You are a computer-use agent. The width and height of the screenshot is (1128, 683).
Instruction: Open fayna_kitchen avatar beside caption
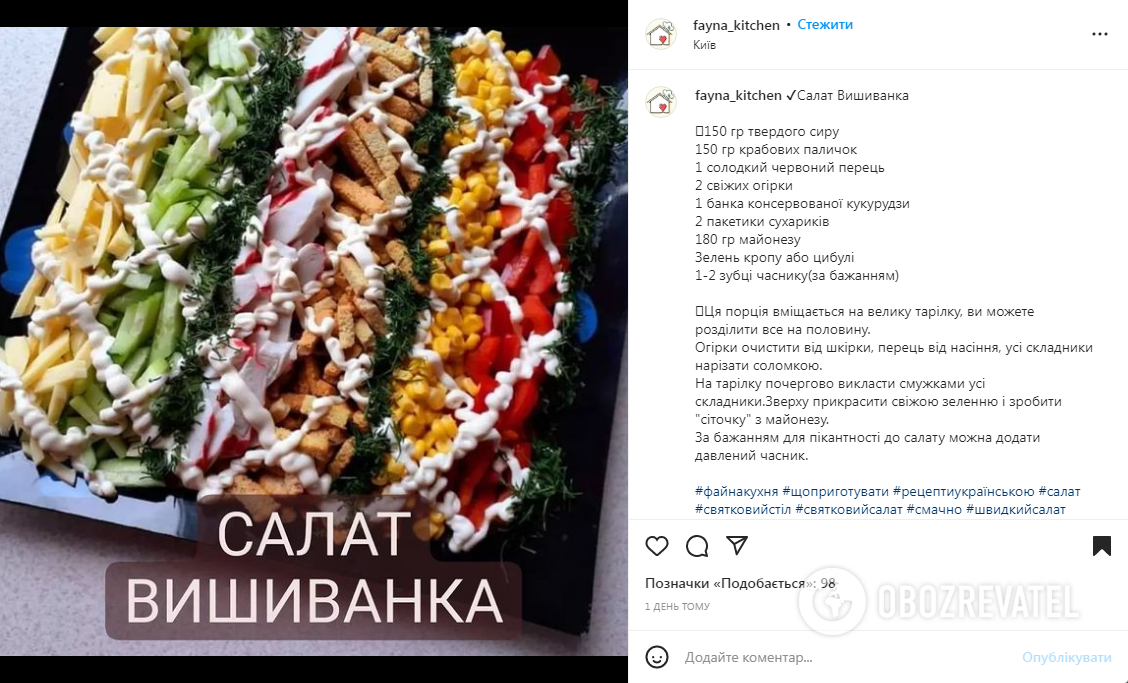[x=661, y=101]
